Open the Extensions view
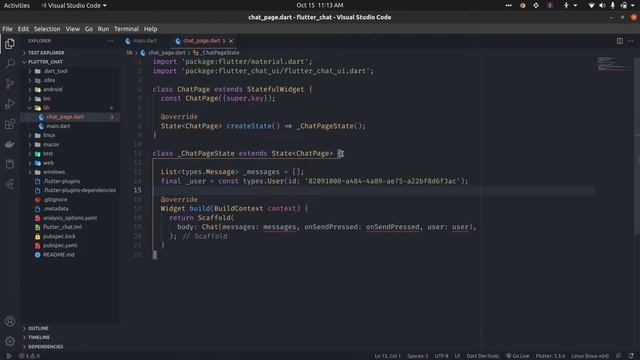The height and width of the screenshot is (360, 640). pos(10,124)
